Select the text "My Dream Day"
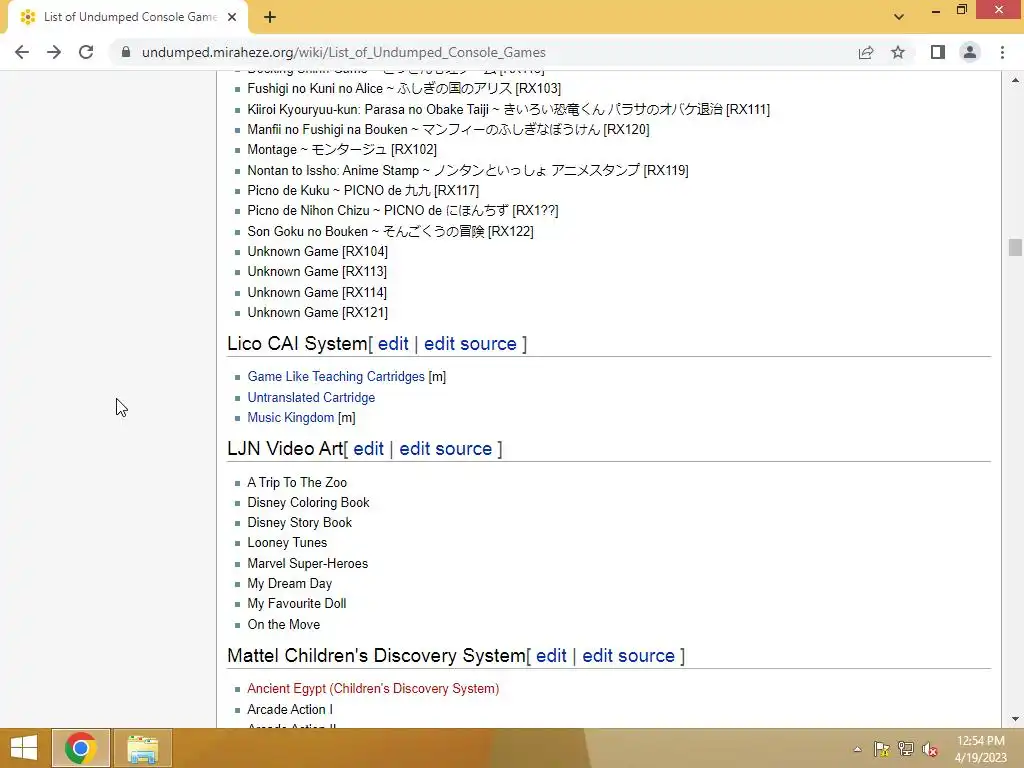This screenshot has width=1024, height=768. coord(289,584)
